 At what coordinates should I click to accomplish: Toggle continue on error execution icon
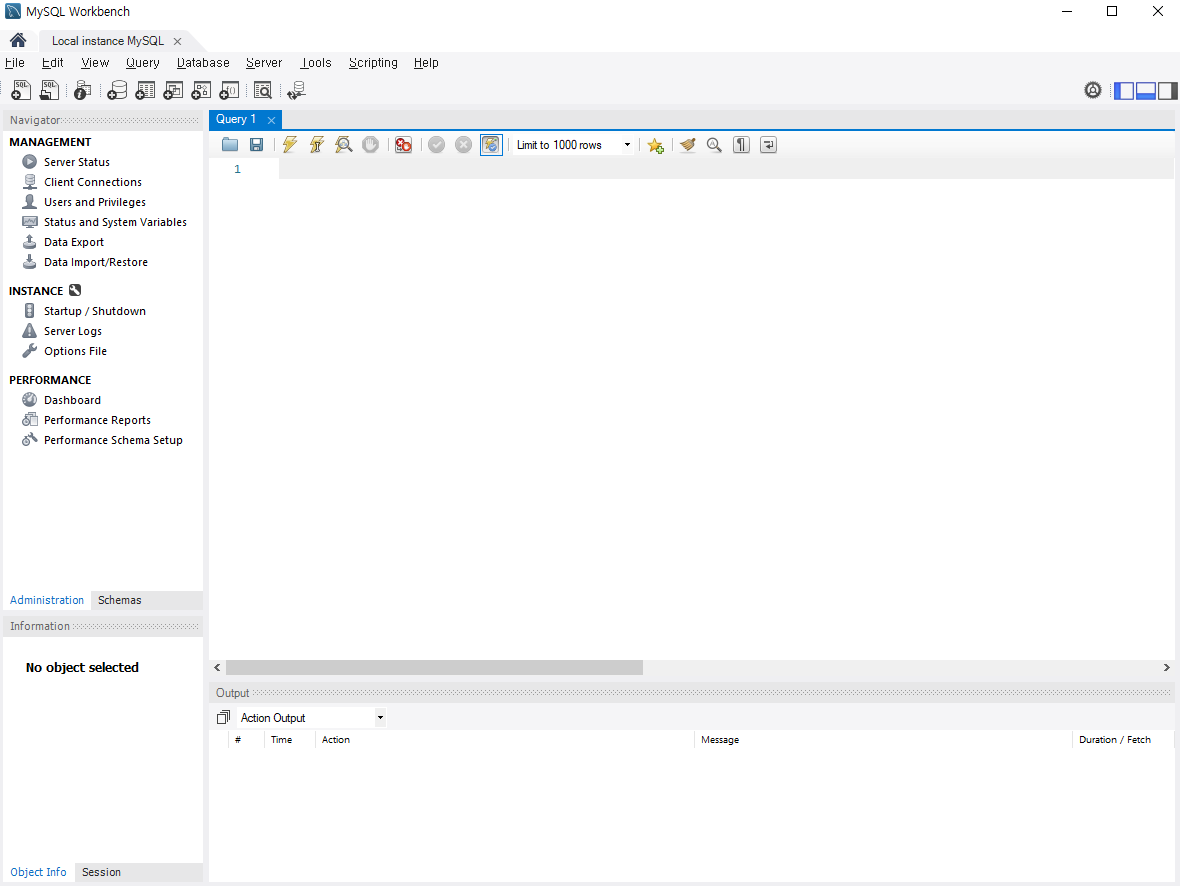[403, 145]
